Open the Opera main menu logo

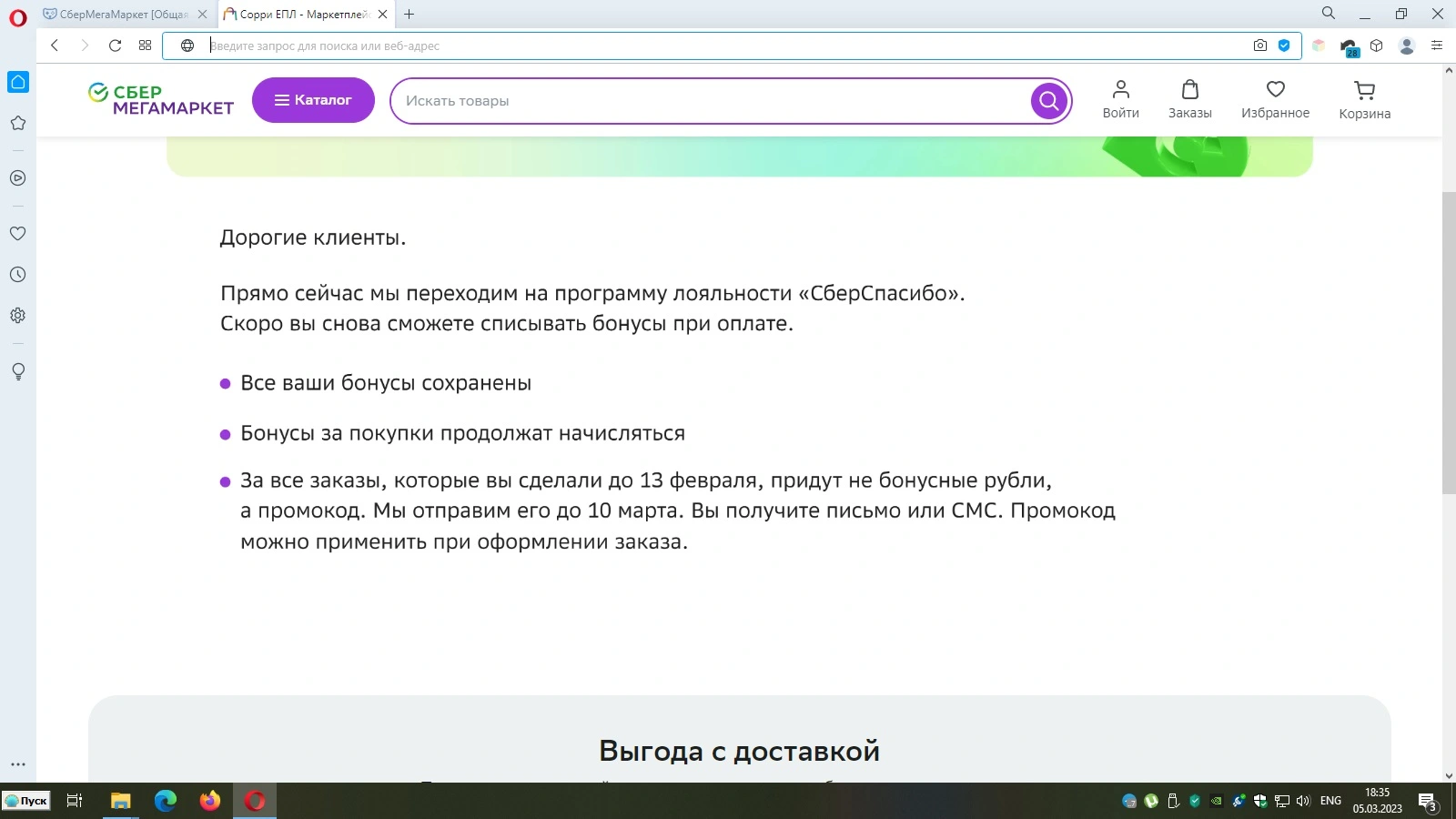18,17
